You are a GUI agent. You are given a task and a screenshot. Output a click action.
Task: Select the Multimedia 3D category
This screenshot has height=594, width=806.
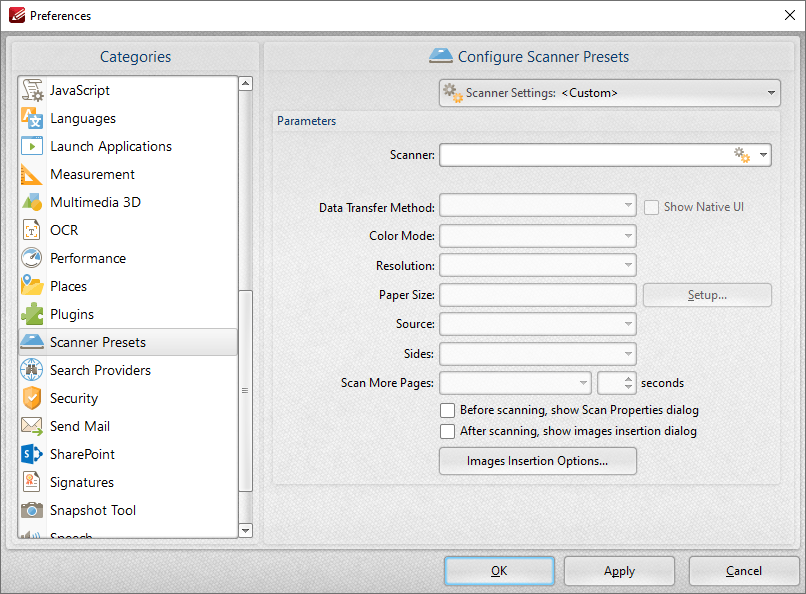pyautogui.click(x=128, y=202)
